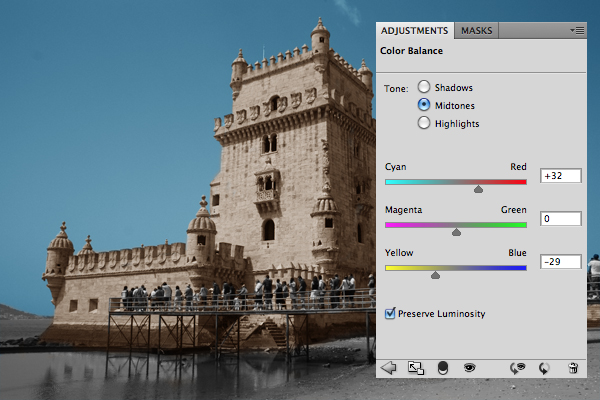This screenshot has width=600, height=400.
Task: Click the Cyan-Red slider handle
Action: click(x=478, y=189)
